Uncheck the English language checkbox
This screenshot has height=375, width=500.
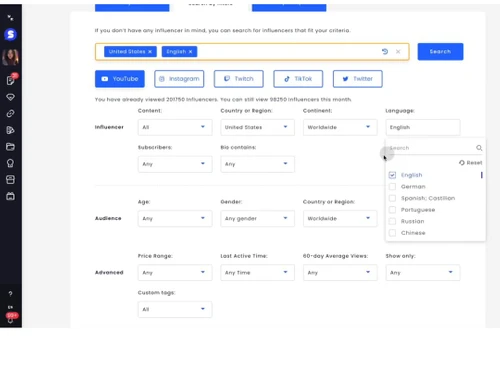coord(392,175)
